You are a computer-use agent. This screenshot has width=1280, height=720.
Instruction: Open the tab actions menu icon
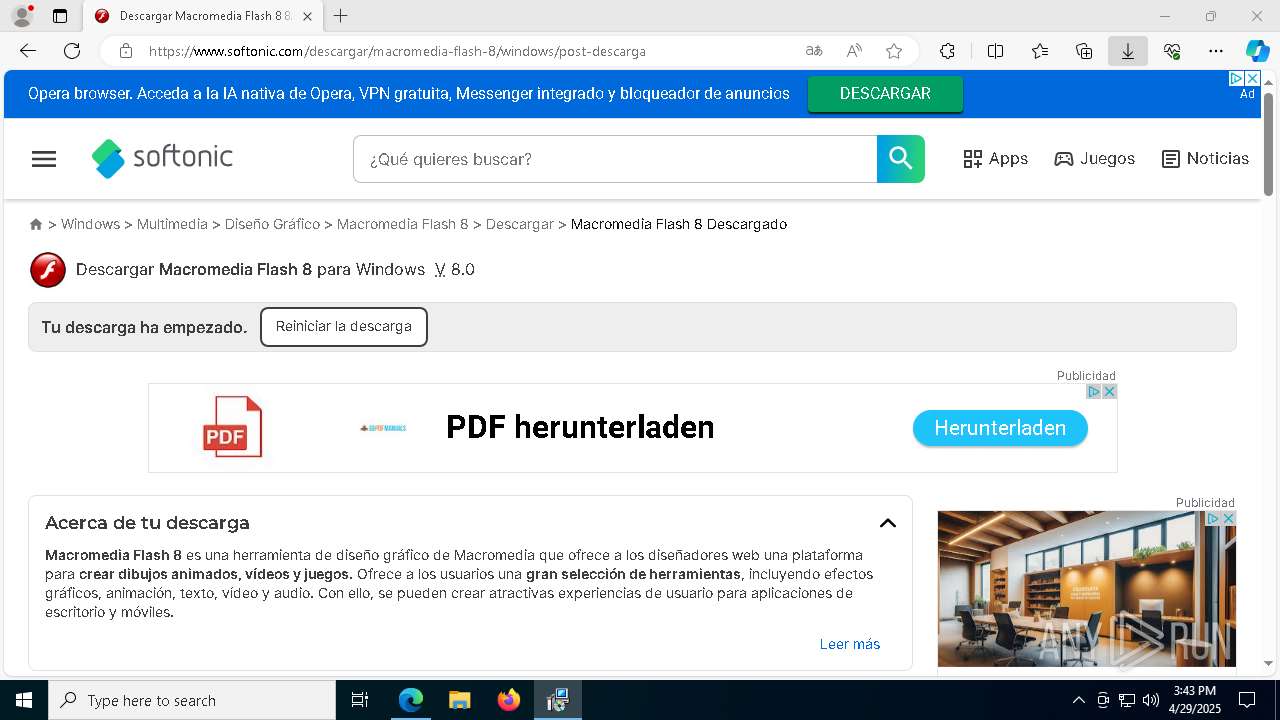tap(60, 16)
